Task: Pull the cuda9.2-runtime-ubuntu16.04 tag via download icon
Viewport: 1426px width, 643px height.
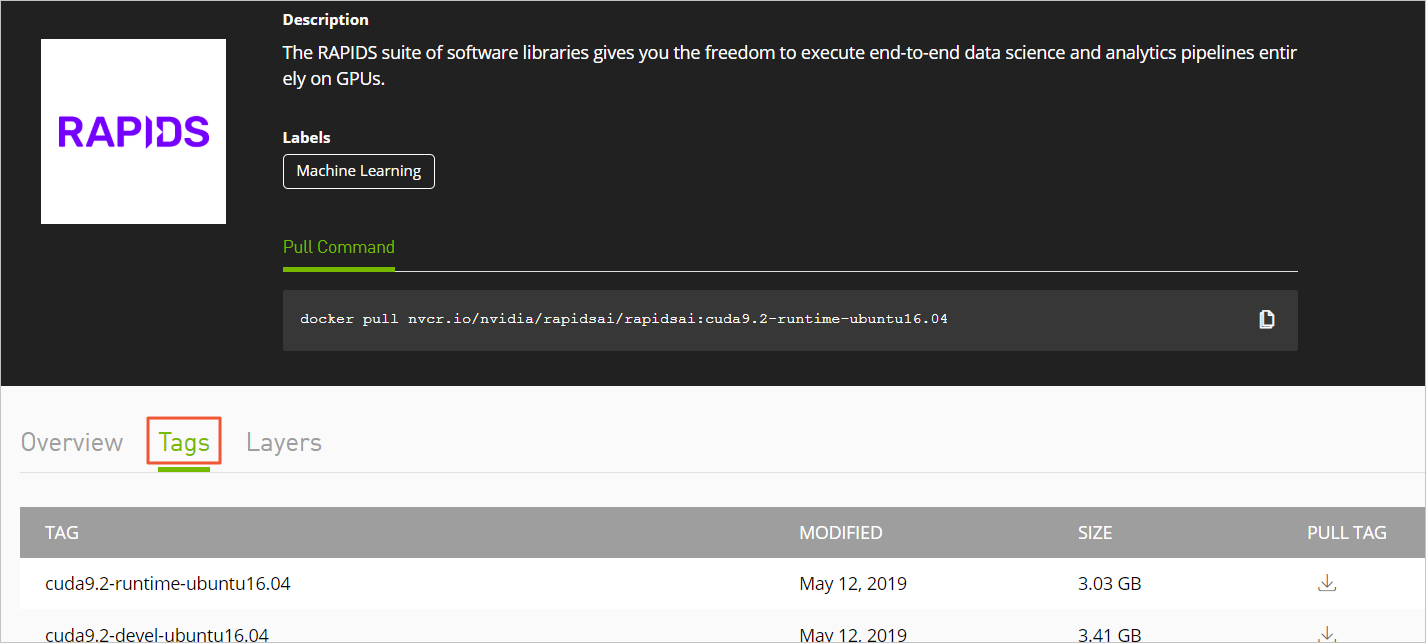Action: click(x=1327, y=583)
